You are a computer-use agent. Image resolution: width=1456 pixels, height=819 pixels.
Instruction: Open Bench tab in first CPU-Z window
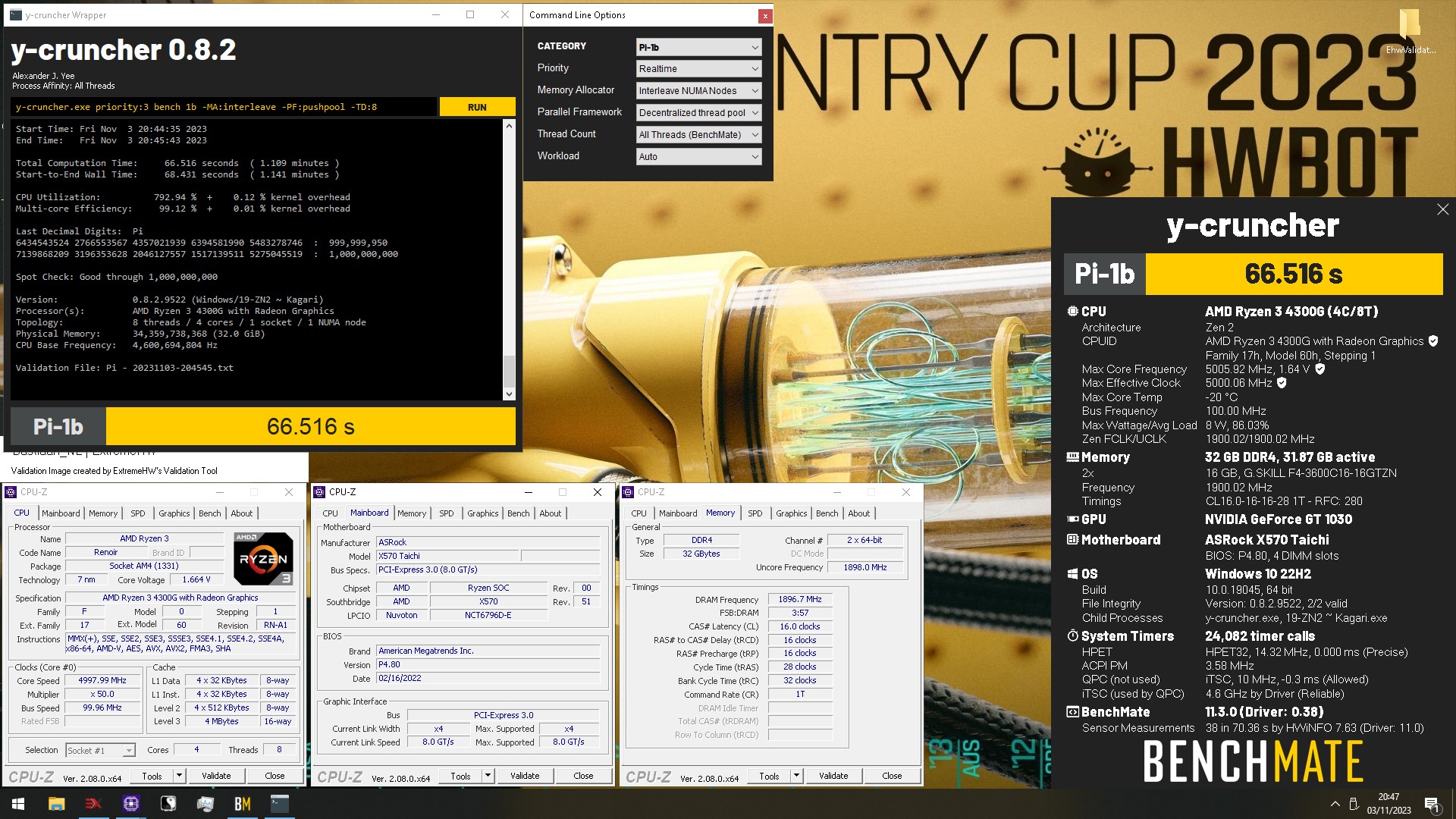point(210,513)
